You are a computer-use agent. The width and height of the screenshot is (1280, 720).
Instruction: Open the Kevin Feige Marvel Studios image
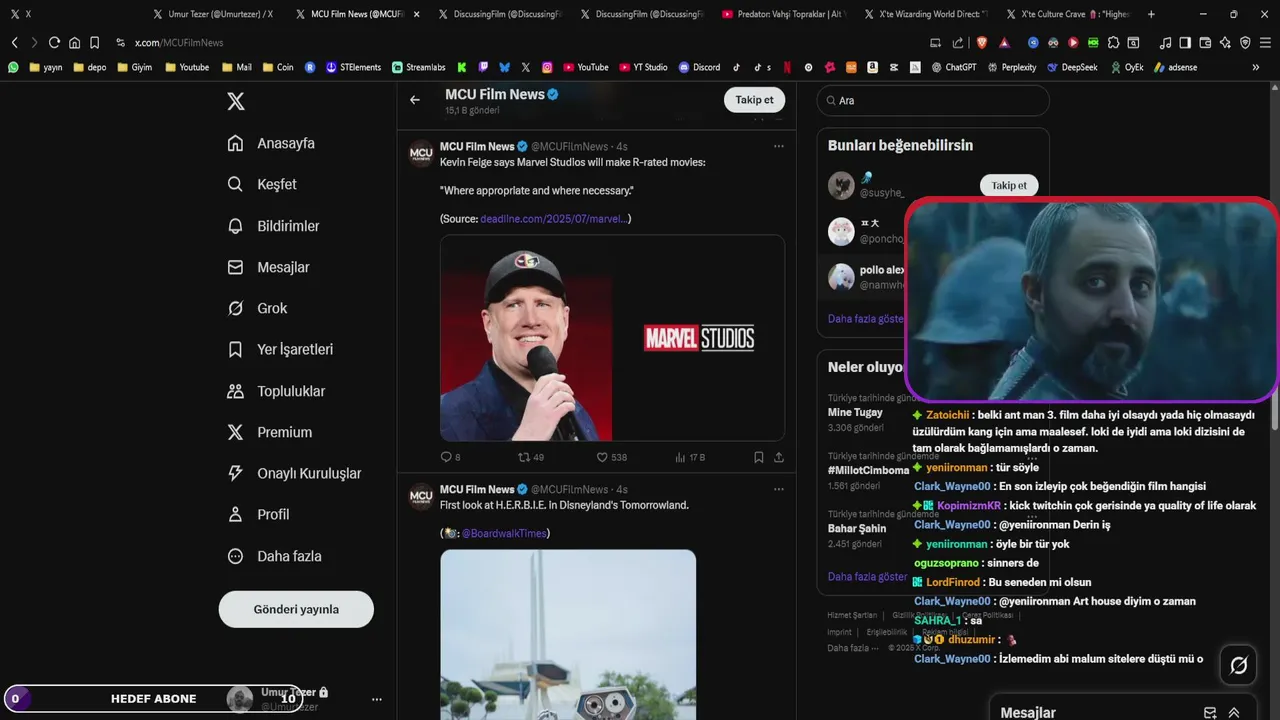(612, 338)
